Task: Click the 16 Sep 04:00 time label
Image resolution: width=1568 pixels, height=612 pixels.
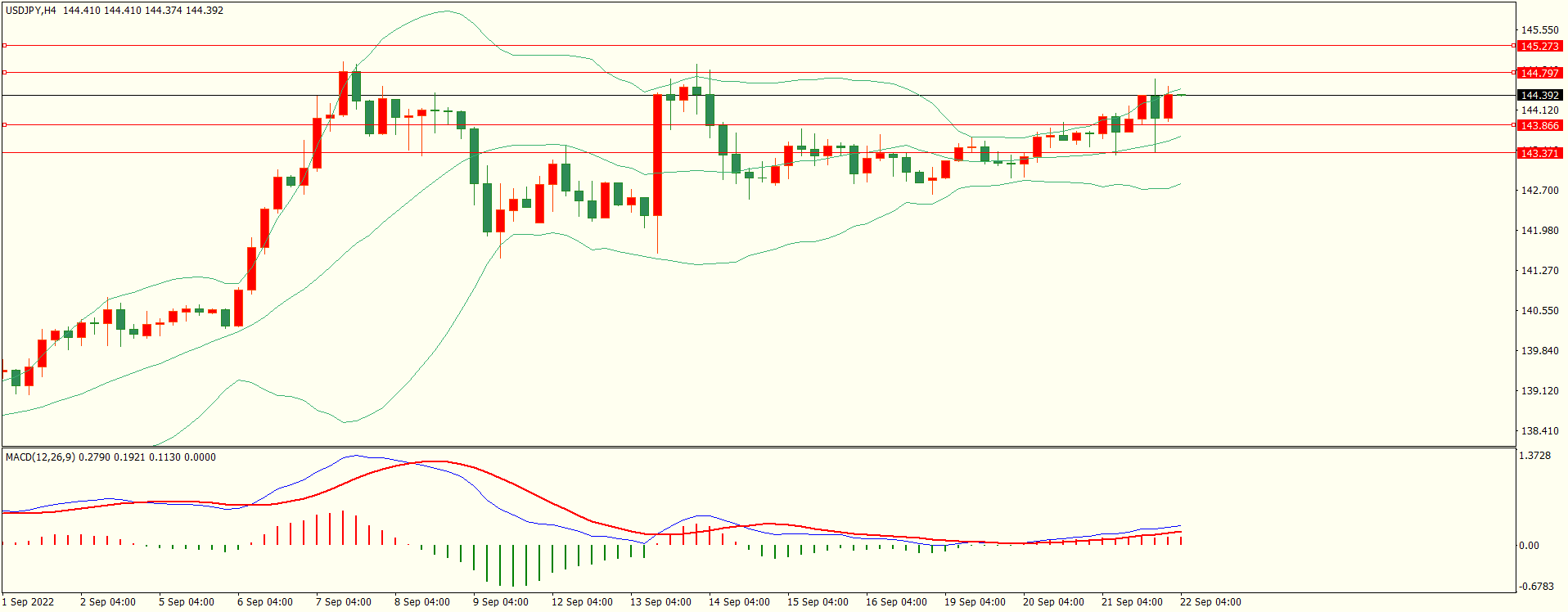Action: click(896, 602)
